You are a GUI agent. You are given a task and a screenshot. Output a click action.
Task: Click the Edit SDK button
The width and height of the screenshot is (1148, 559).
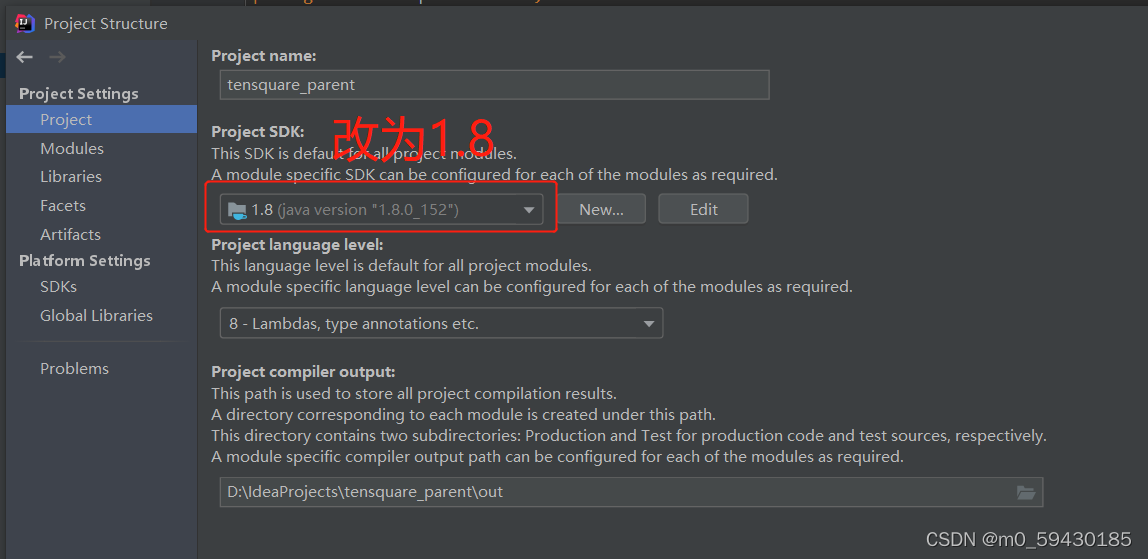(x=704, y=209)
